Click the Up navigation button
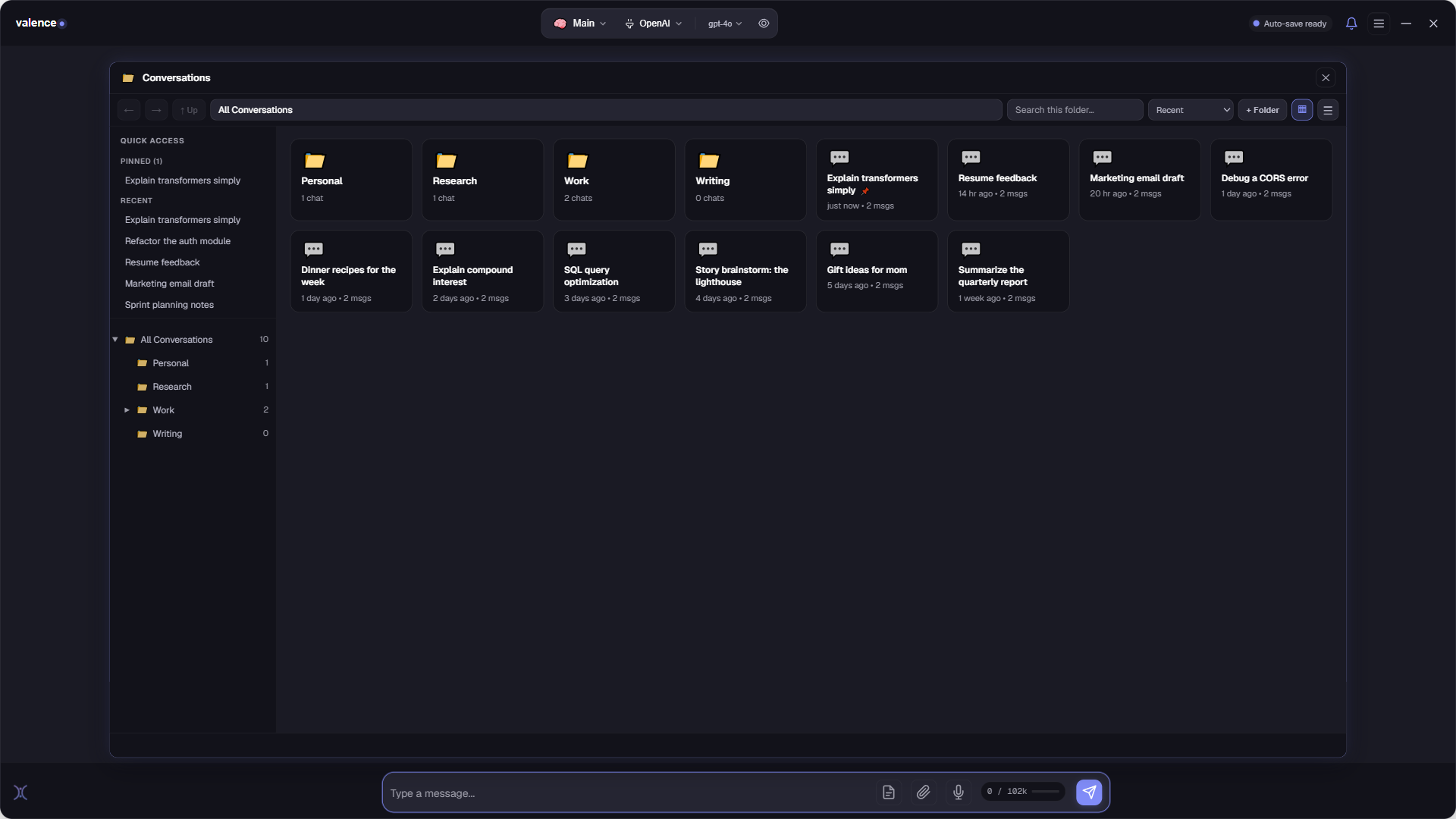1456x819 pixels. (x=189, y=110)
